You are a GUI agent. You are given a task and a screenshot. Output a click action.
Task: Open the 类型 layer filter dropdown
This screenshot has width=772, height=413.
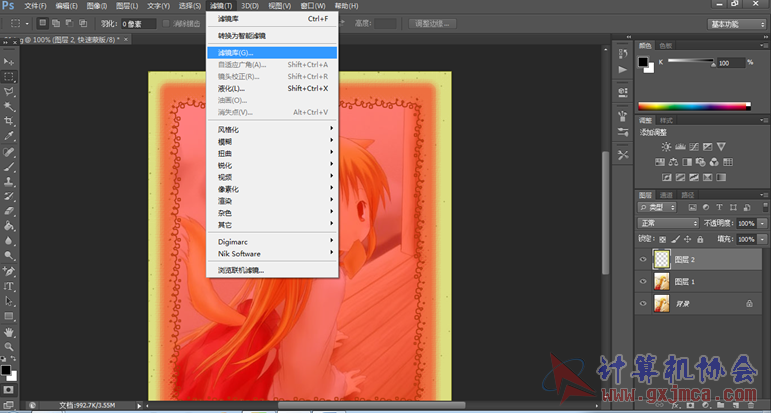click(x=657, y=207)
